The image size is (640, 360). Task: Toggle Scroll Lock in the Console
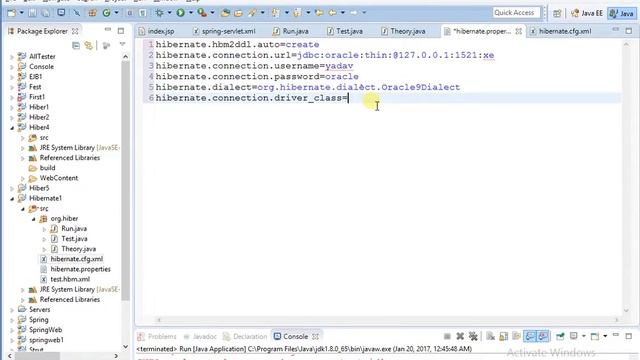coord(504,336)
